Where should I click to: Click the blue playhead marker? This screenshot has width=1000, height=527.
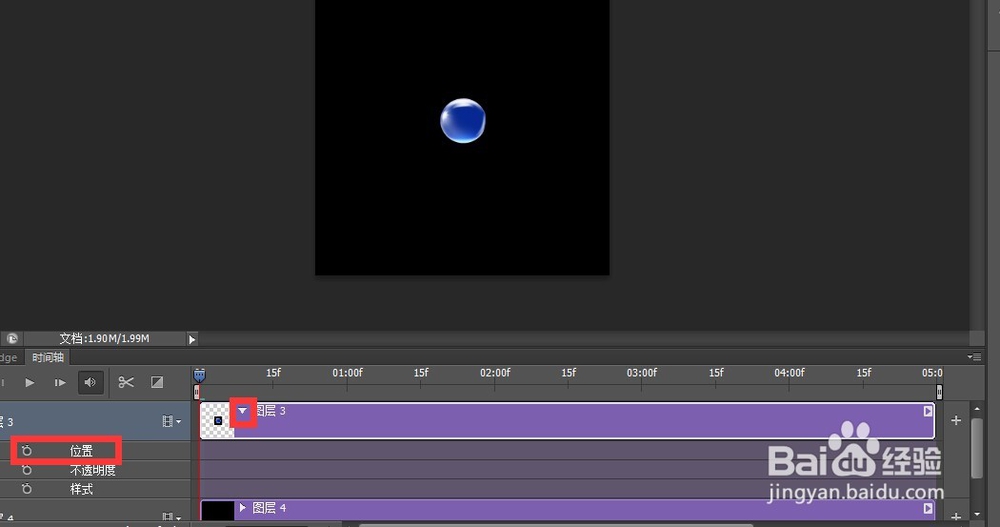[200, 375]
